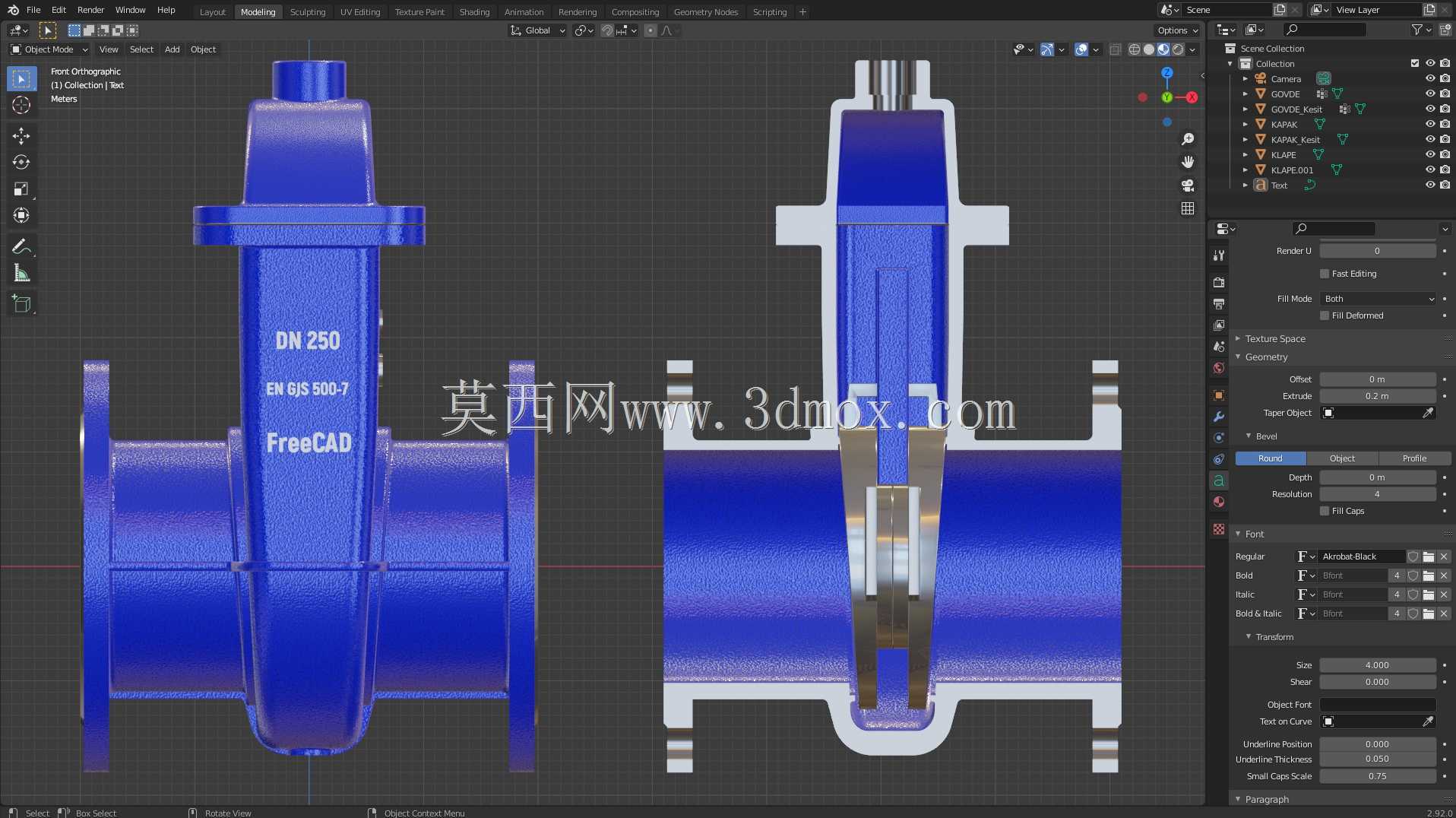Activate the Rotate tool

(x=21, y=162)
